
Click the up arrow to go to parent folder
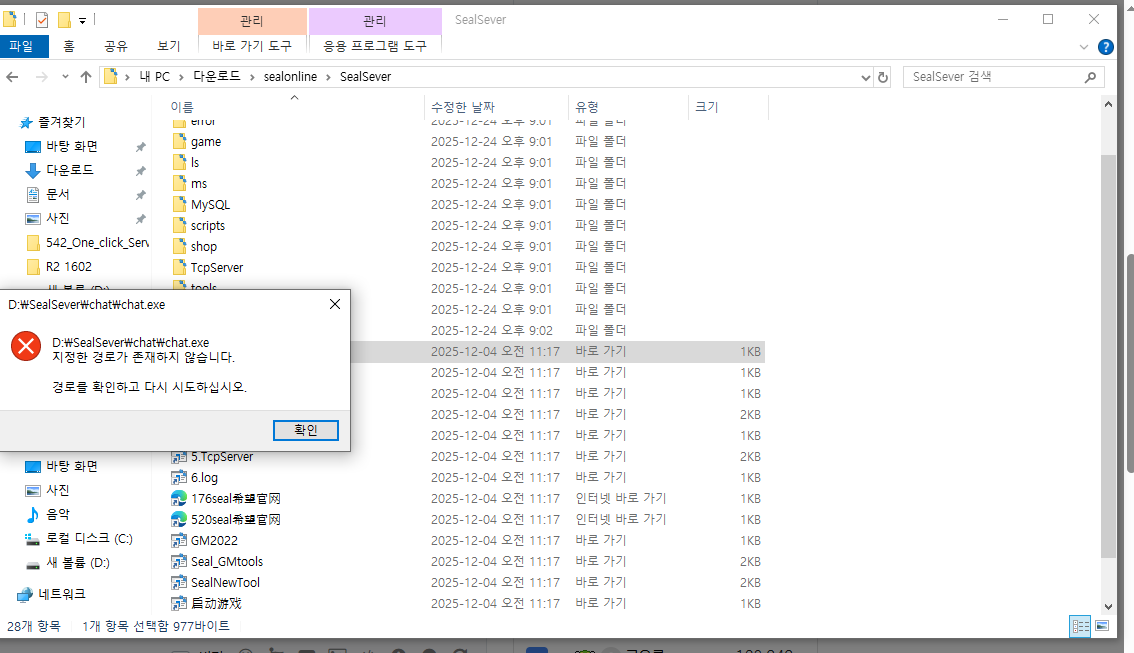pos(86,77)
